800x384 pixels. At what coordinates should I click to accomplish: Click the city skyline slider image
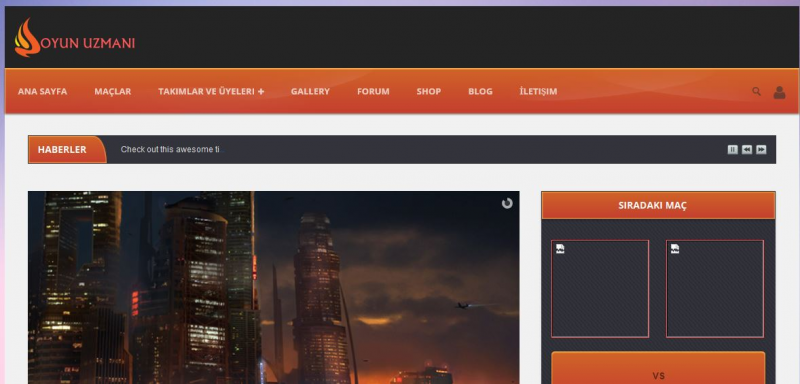click(273, 288)
